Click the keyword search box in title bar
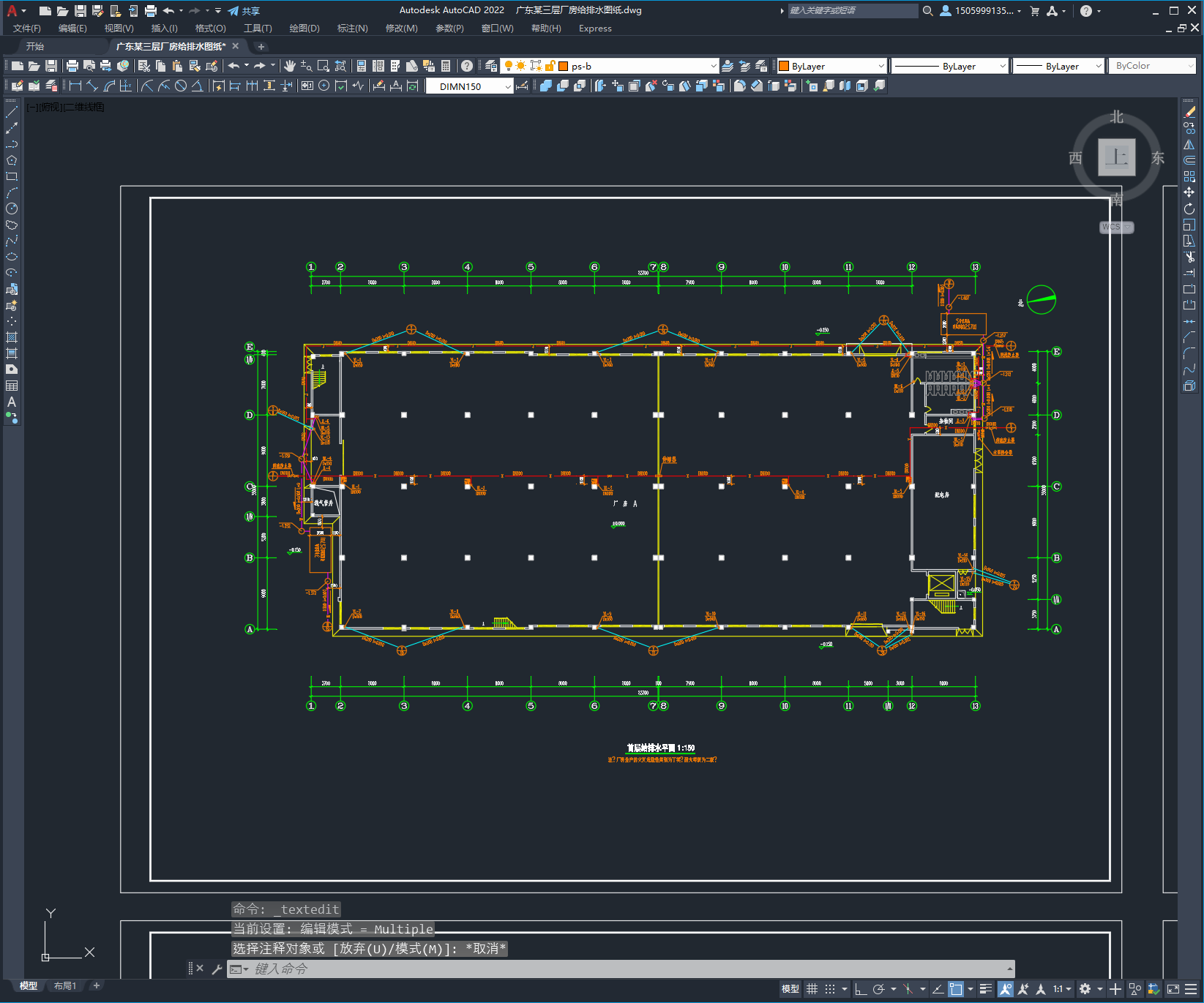 pyautogui.click(x=852, y=11)
